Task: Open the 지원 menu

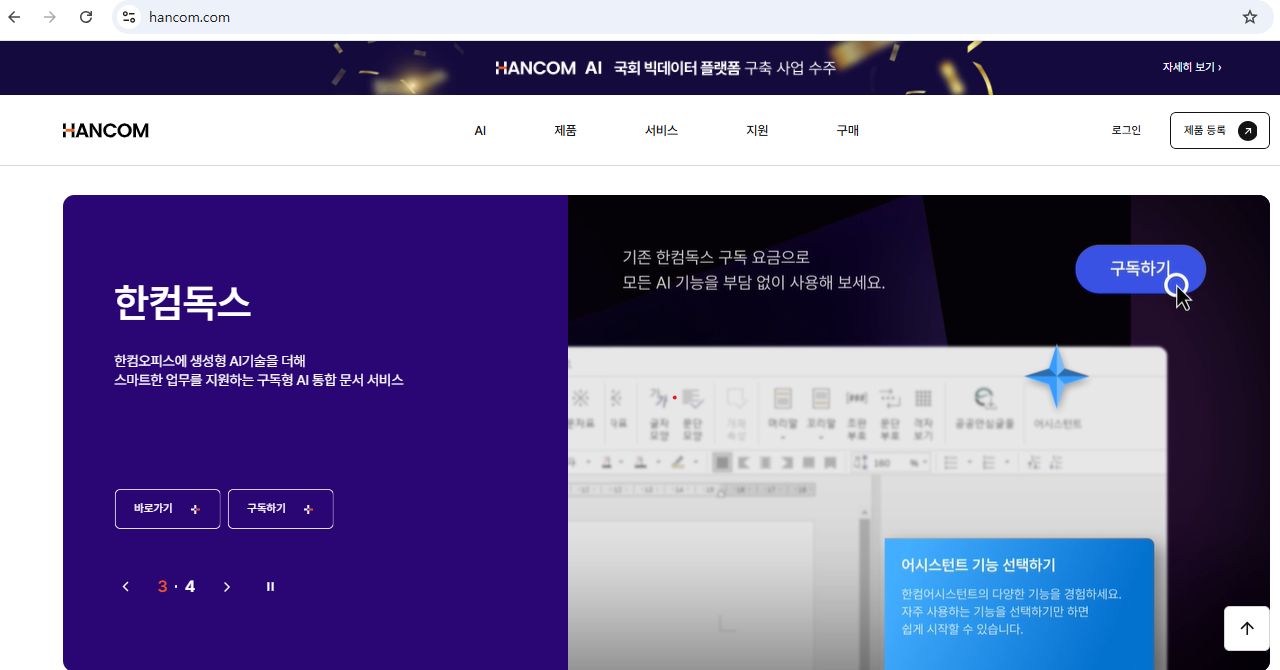Action: (x=757, y=130)
